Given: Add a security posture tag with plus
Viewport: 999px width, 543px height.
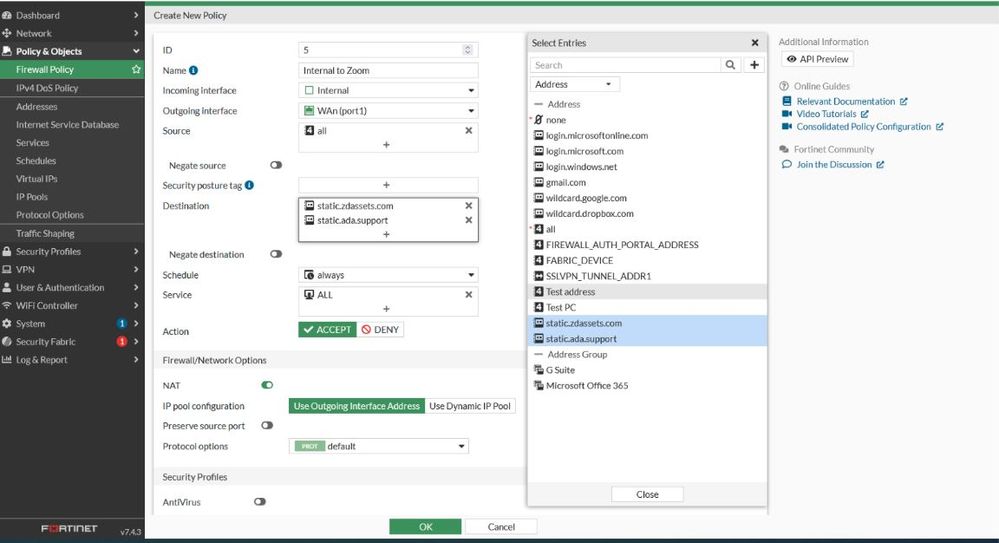Looking at the screenshot, I should (386, 185).
